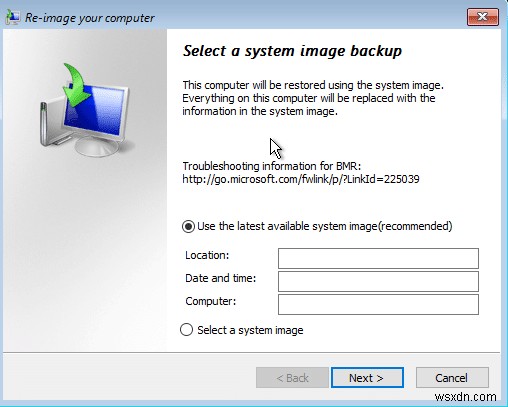
Task: Click the BMR troubleshooting URL text
Action: pos(301,179)
